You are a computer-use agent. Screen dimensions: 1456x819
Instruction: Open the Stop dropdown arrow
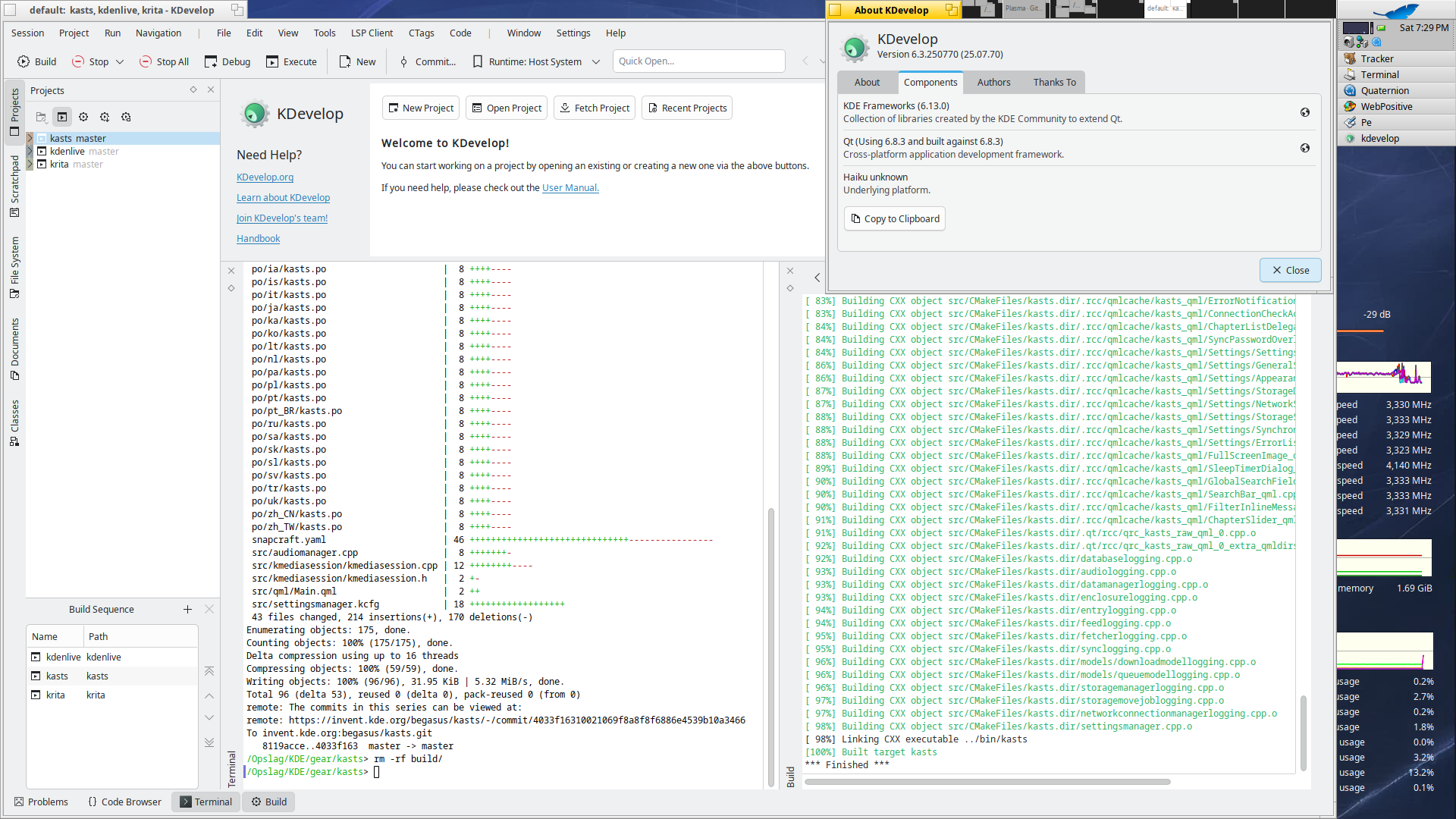(x=120, y=61)
